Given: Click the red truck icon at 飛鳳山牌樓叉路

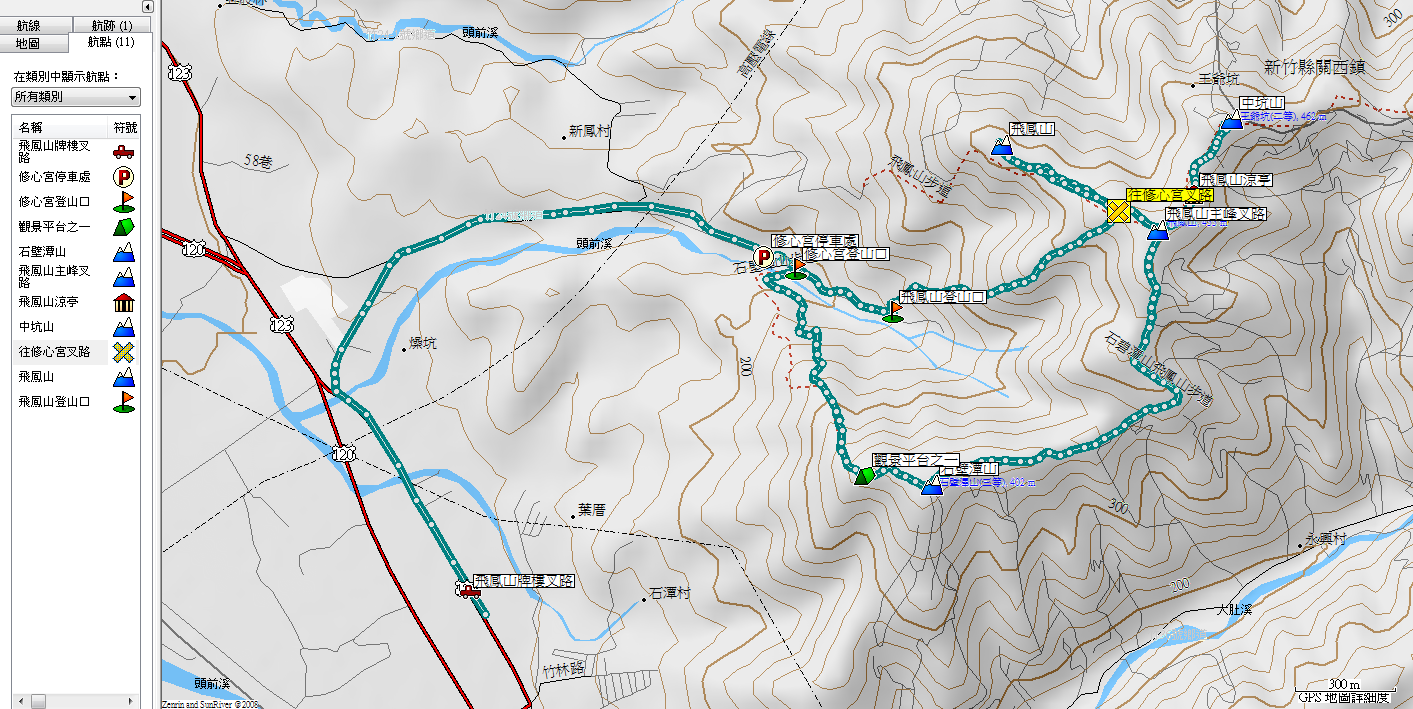Looking at the screenshot, I should (467, 589).
